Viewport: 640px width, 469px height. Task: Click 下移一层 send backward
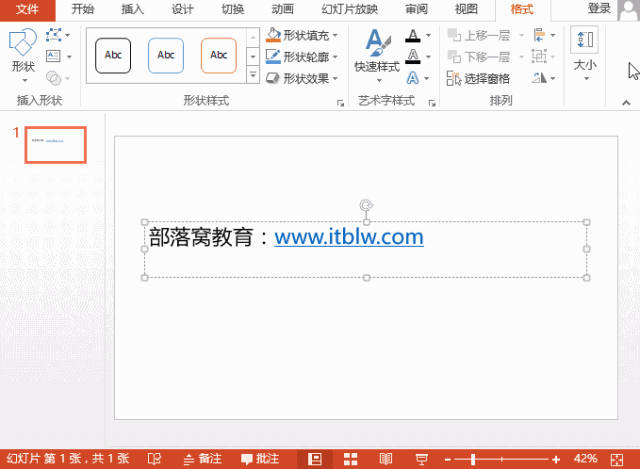[x=479, y=57]
